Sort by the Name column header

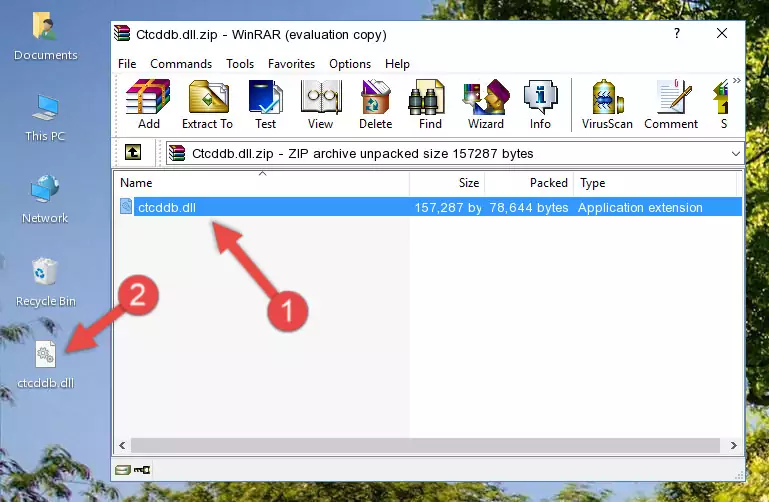coord(262,183)
